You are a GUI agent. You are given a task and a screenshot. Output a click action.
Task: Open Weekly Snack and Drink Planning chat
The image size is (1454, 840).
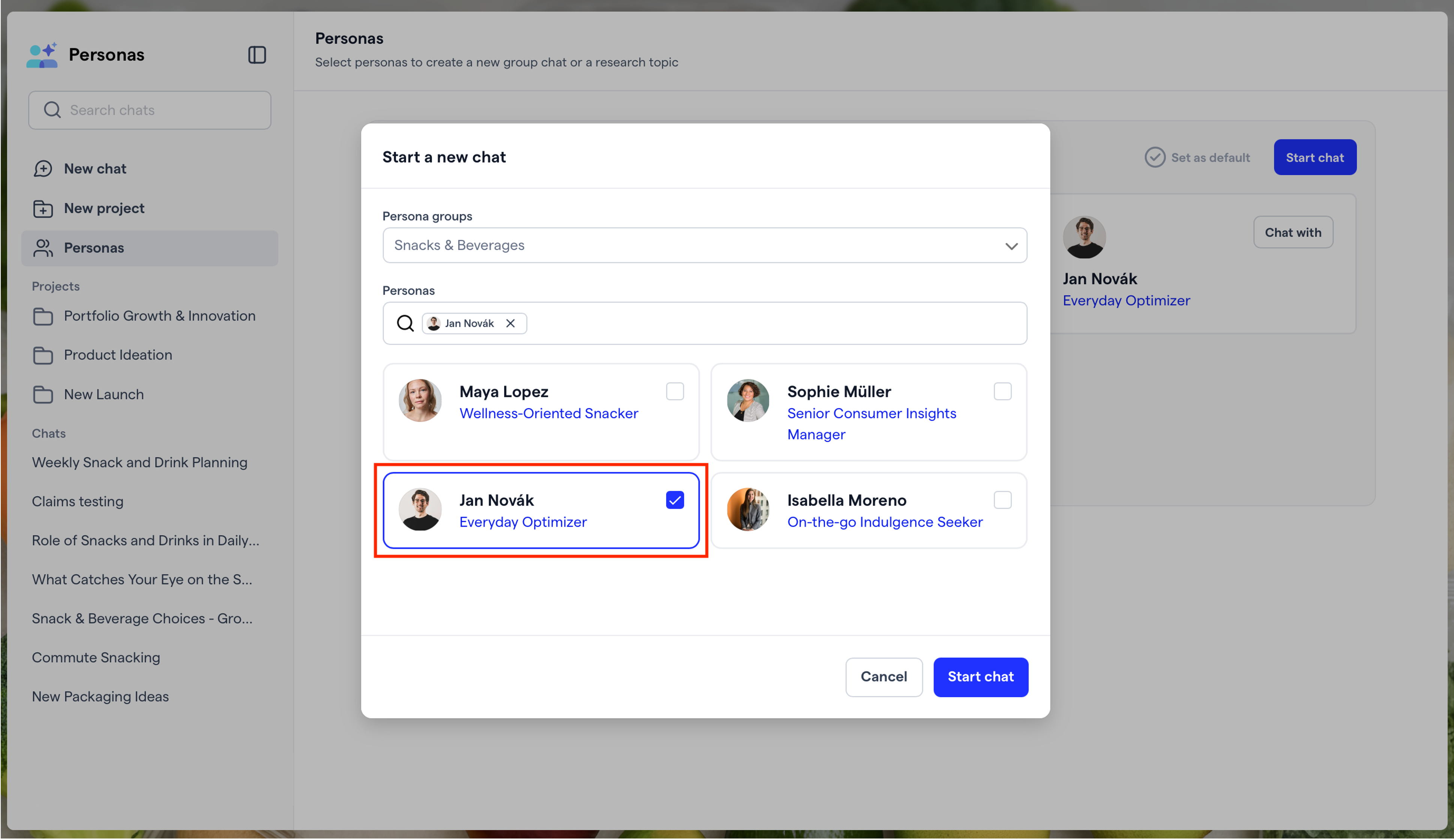[140, 463]
